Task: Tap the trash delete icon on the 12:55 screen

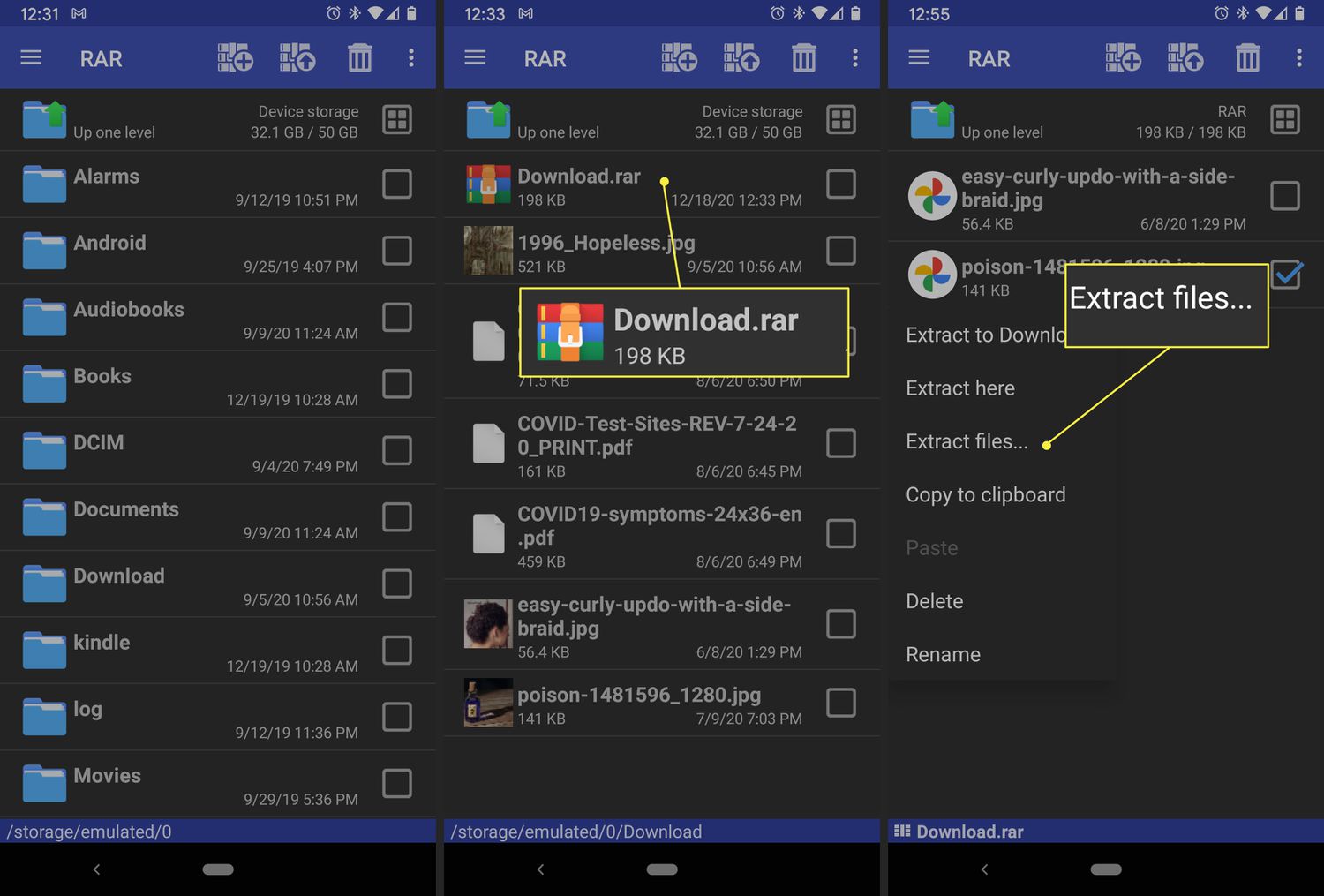Action: point(1247,58)
